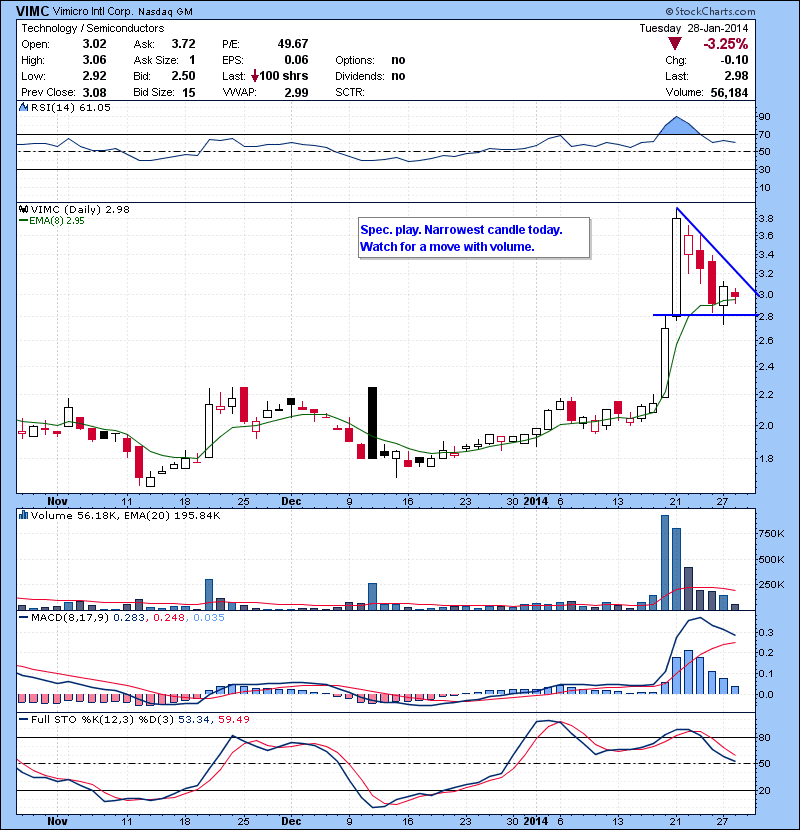Click the date Tuesday 28-Jan-2014

click(x=694, y=28)
